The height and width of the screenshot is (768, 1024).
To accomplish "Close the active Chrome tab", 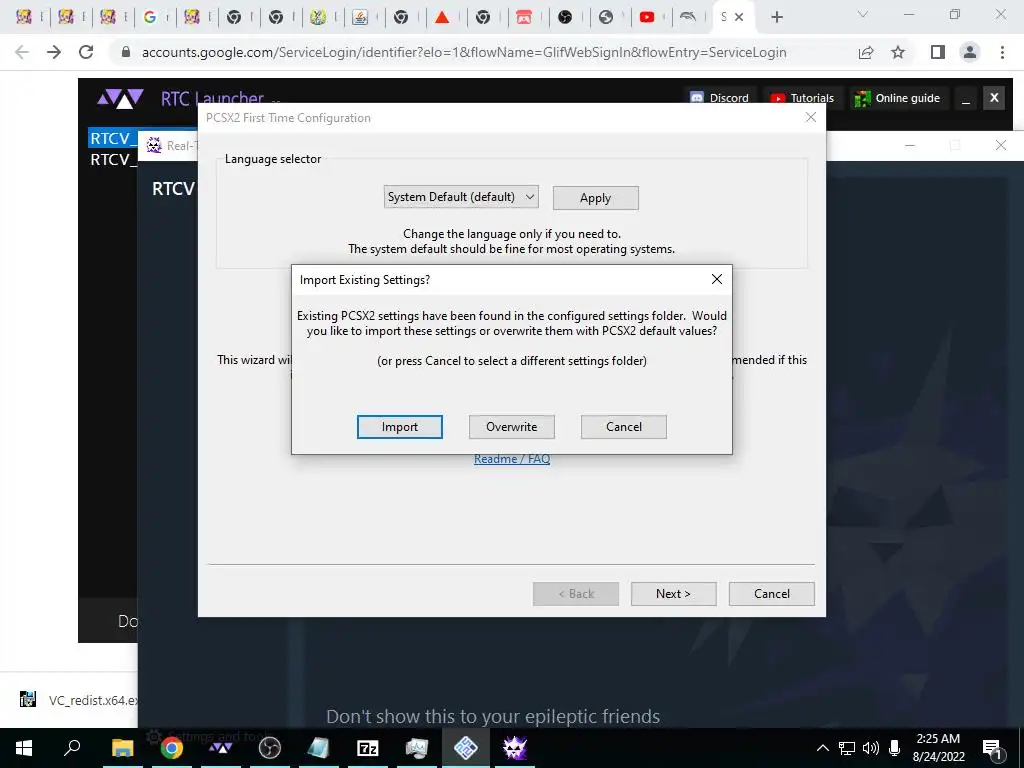I will (x=739, y=17).
